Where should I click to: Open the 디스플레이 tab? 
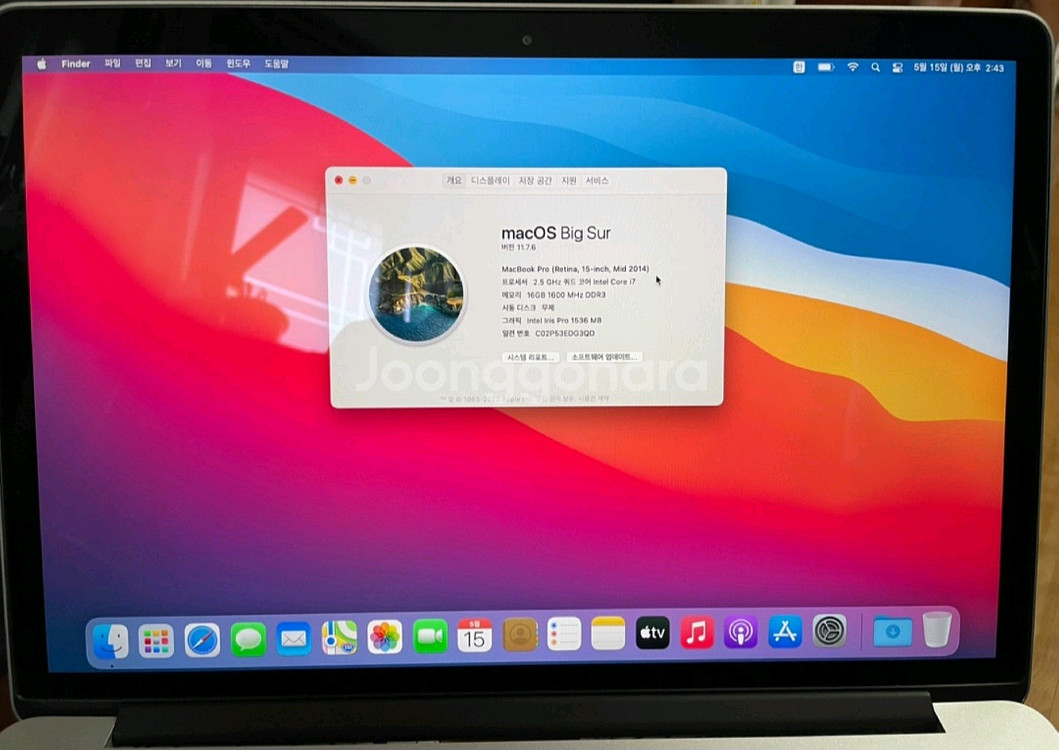click(490, 182)
